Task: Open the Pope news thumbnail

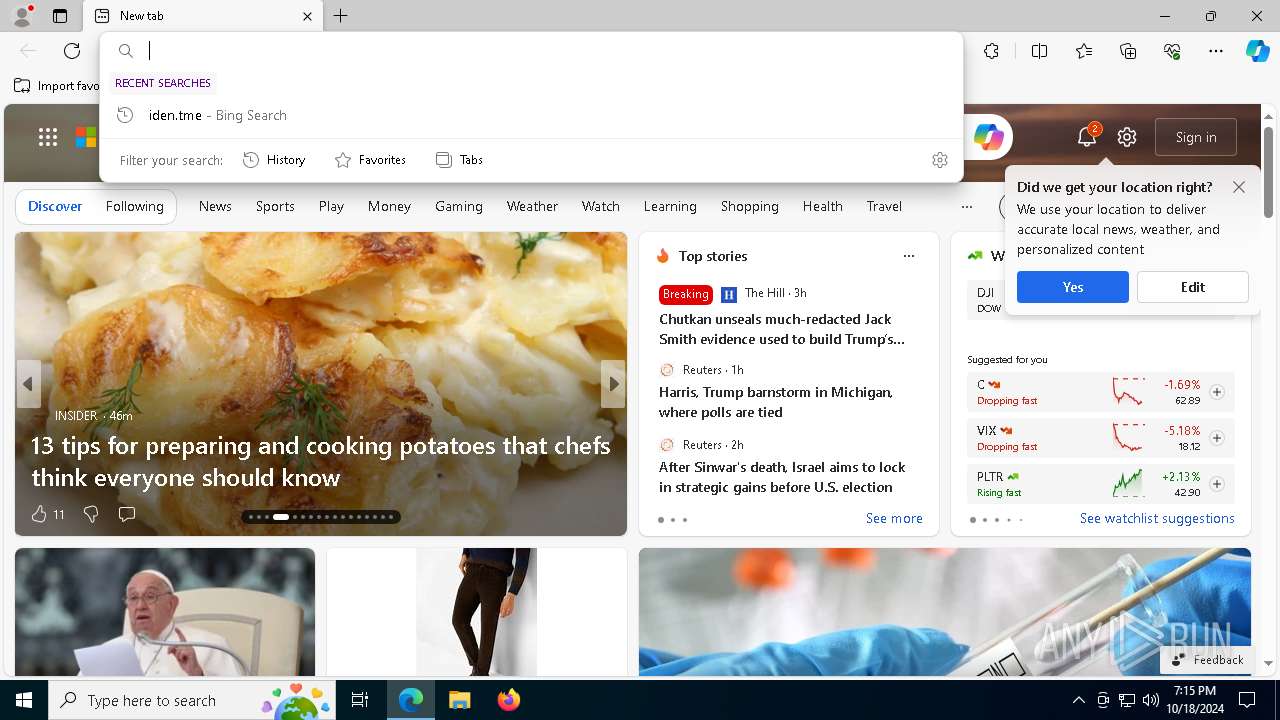Action: click(x=165, y=611)
